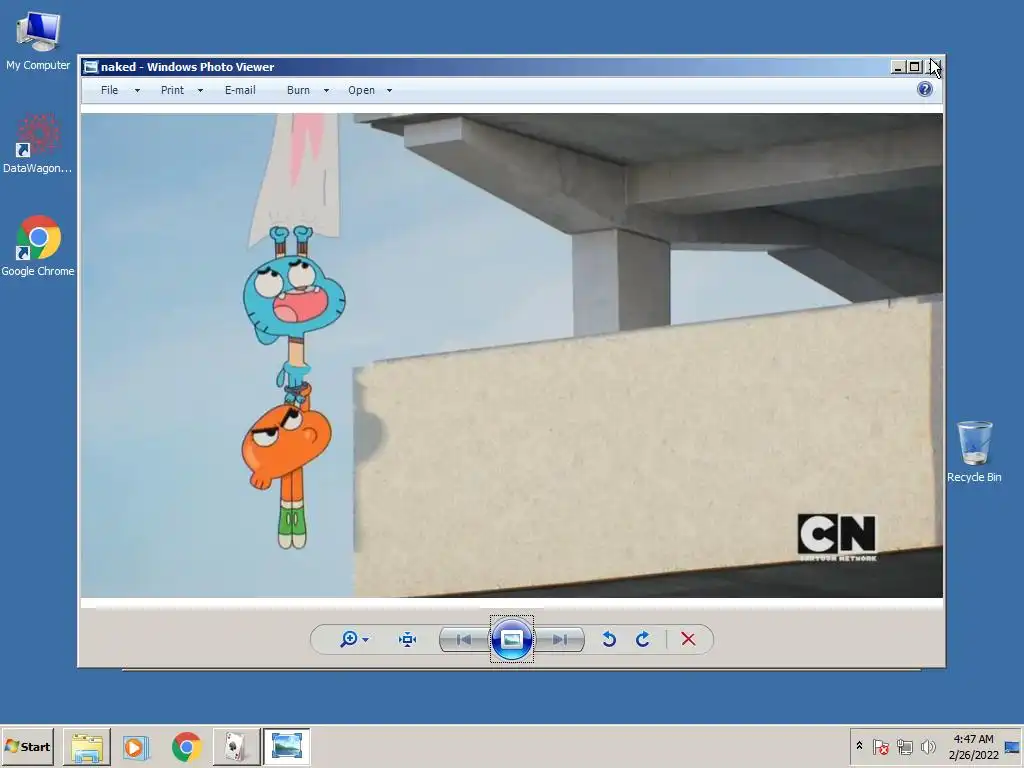Viewport: 1024px width, 768px height.
Task: Open the Action Center flag icon
Action: pyautogui.click(x=880, y=746)
